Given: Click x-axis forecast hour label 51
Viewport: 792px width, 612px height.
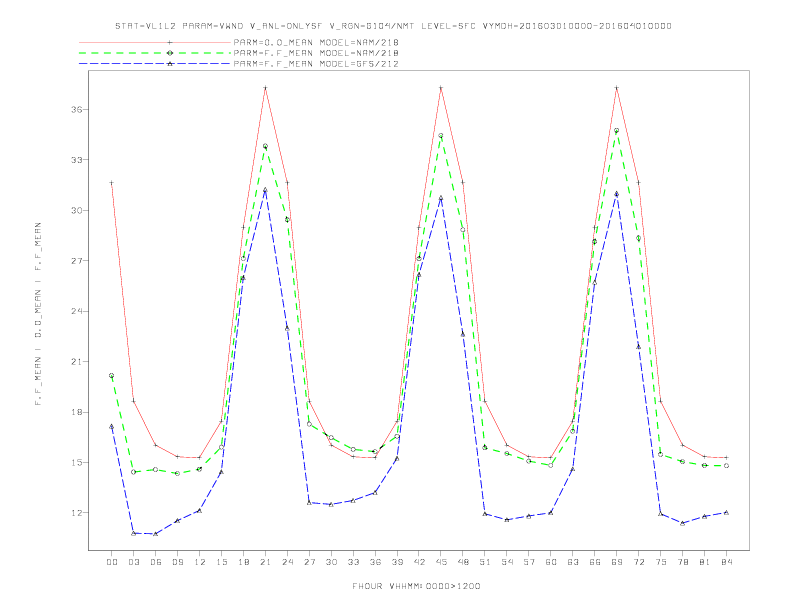Looking at the screenshot, I should click(485, 562).
